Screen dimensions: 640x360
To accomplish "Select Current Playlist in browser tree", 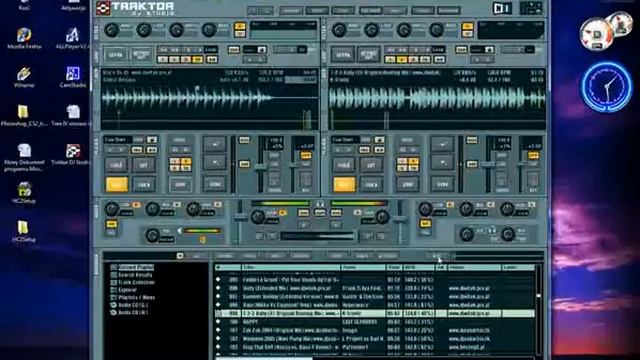I will 136,267.
